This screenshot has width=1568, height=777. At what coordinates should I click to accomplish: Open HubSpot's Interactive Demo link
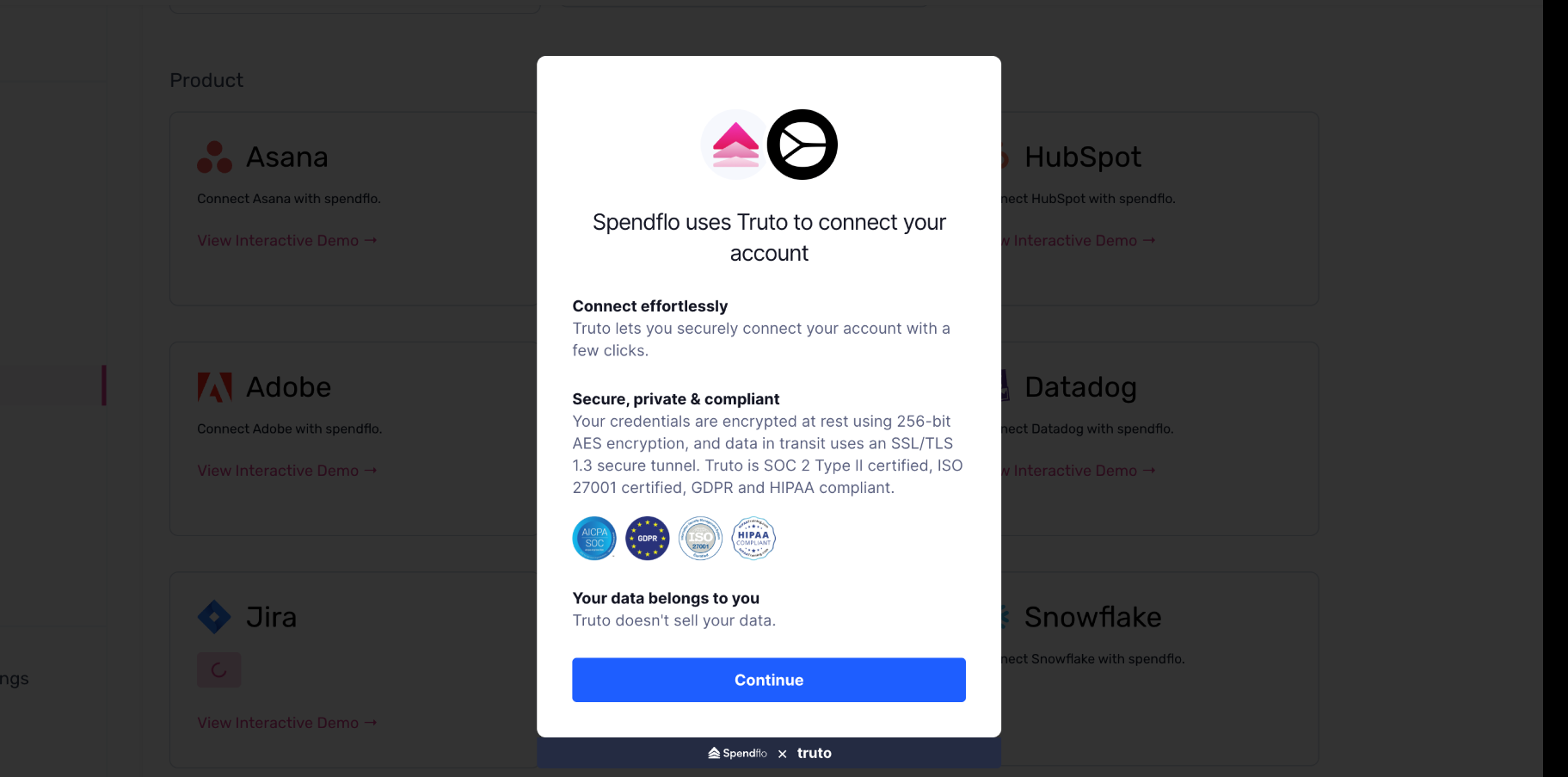pyautogui.click(x=1079, y=241)
